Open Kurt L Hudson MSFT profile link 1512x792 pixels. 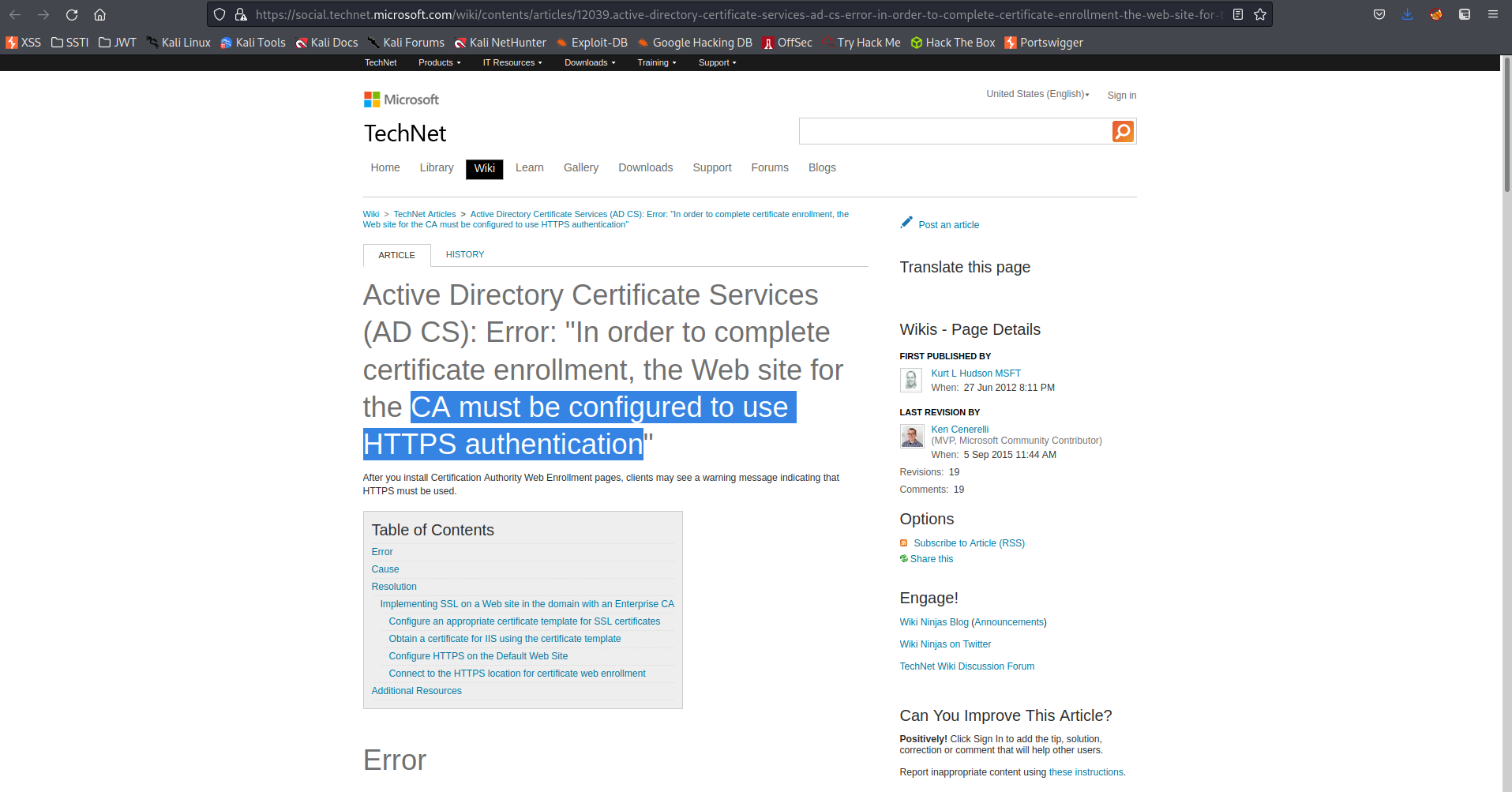(976, 373)
